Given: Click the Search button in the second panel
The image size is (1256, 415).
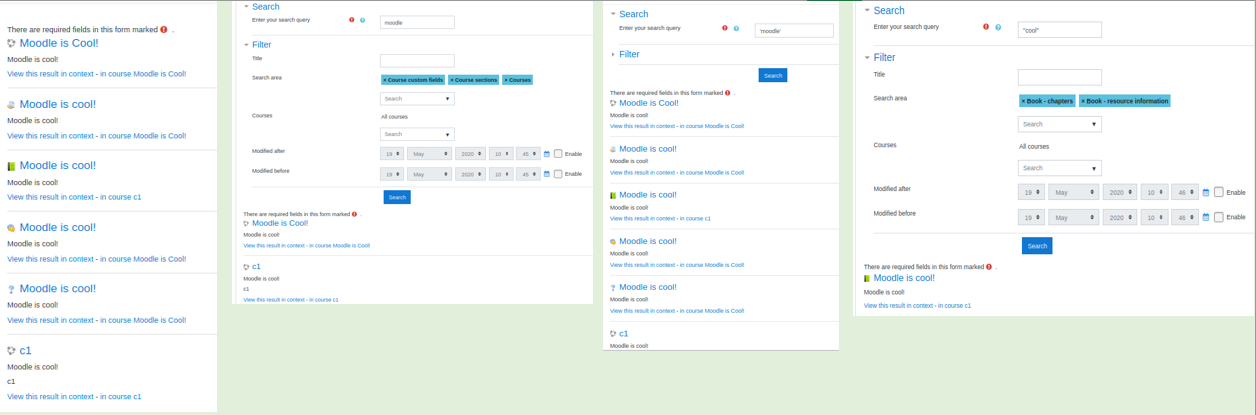Looking at the screenshot, I should tap(397, 197).
